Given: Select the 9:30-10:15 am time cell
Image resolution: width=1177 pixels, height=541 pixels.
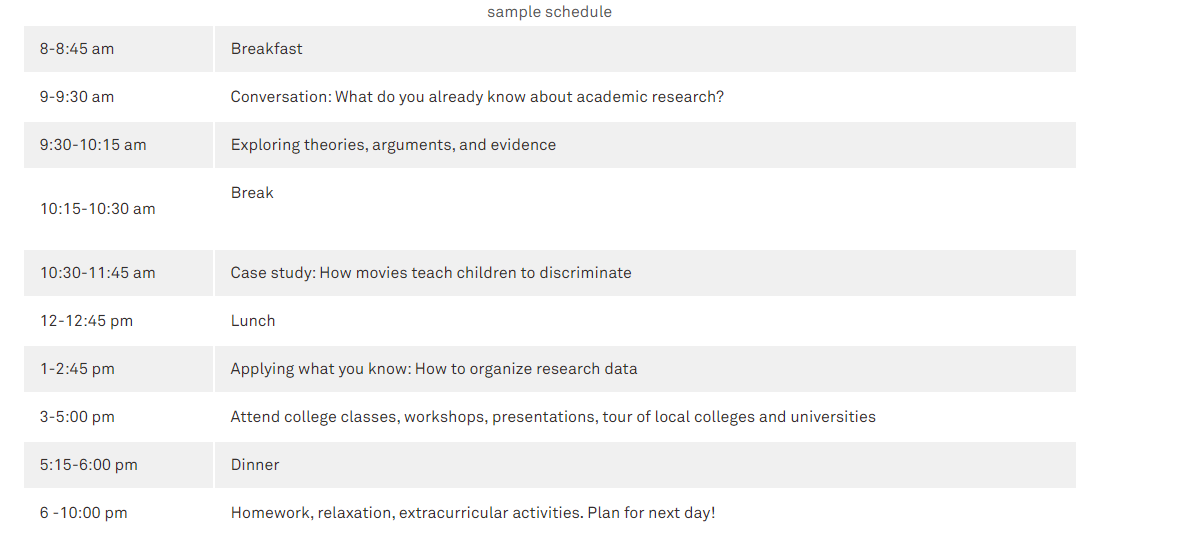Looking at the screenshot, I should click(x=93, y=145).
